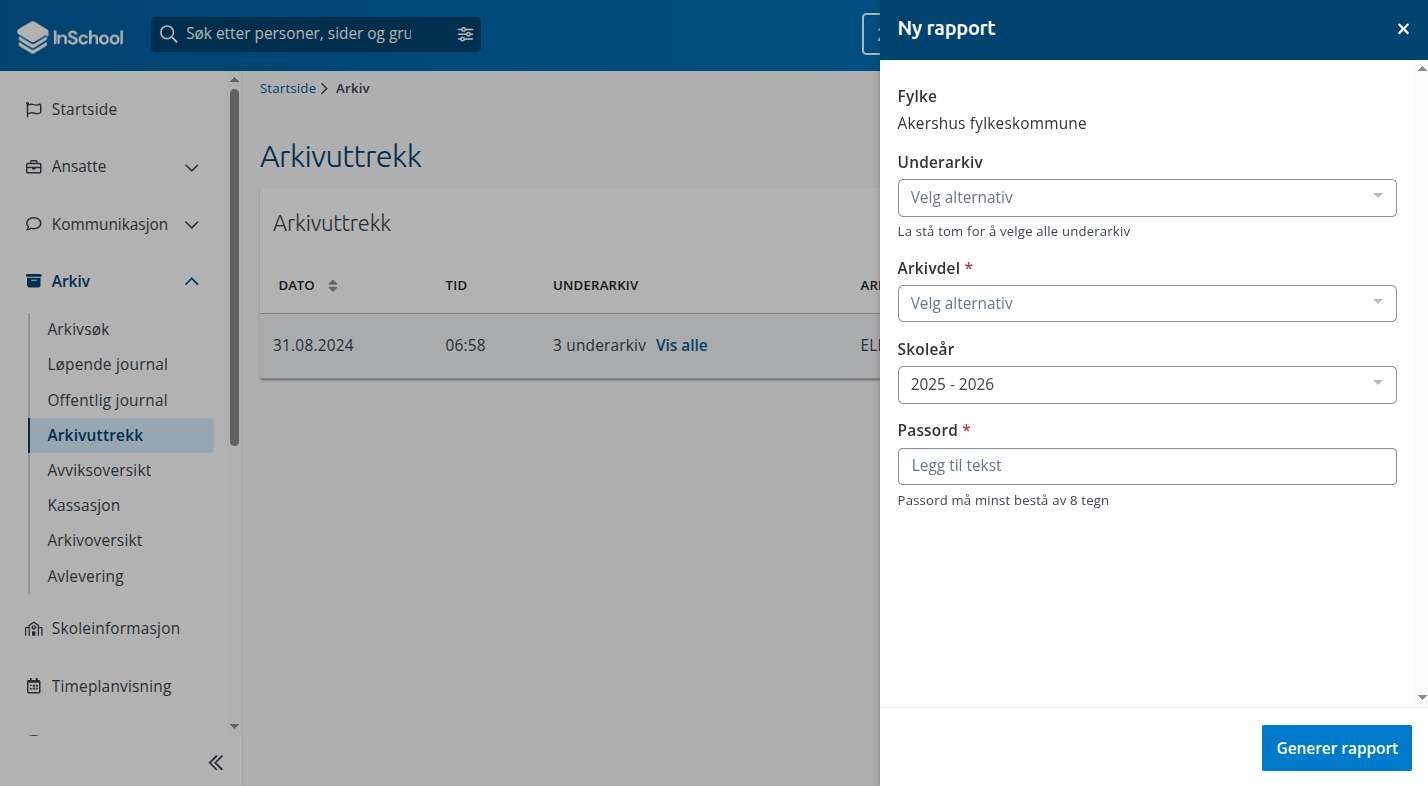Expand the Ansatte menu
1428x786 pixels.
point(192,168)
